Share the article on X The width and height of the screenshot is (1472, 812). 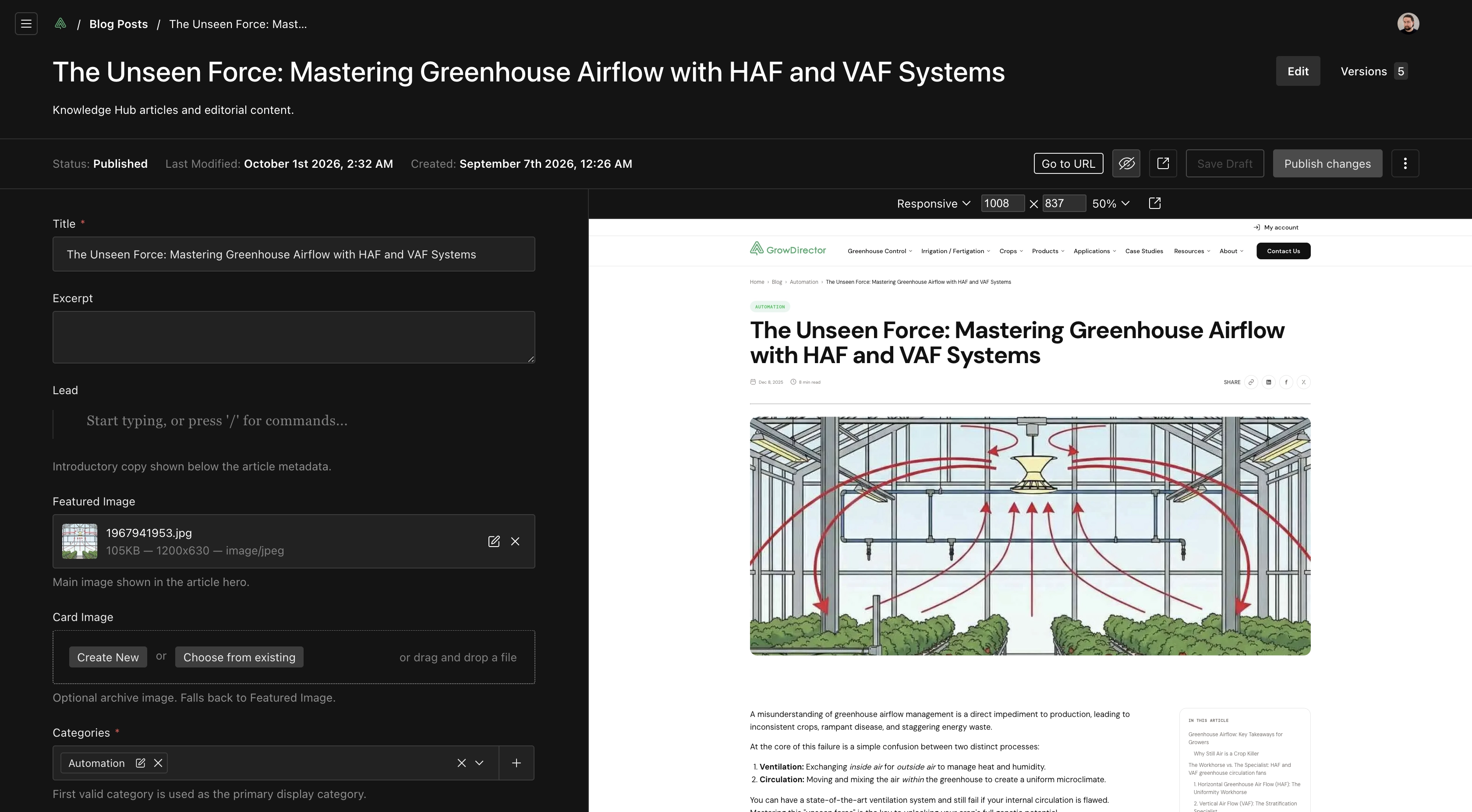[1303, 382]
